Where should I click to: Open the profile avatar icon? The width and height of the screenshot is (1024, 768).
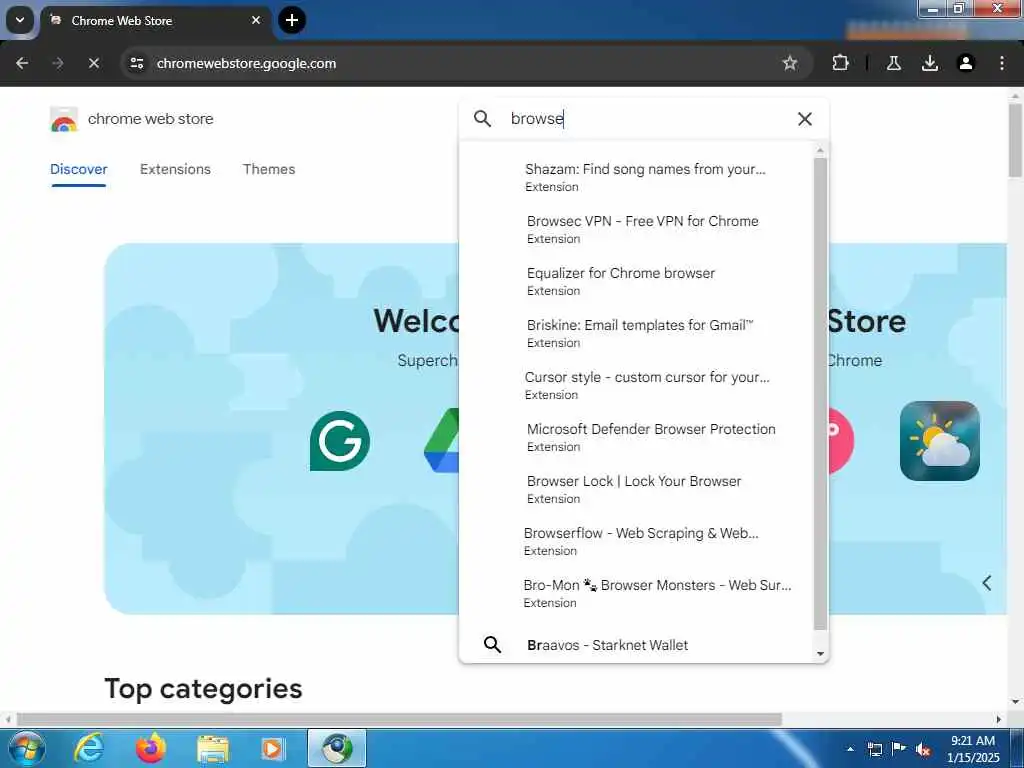pos(966,63)
